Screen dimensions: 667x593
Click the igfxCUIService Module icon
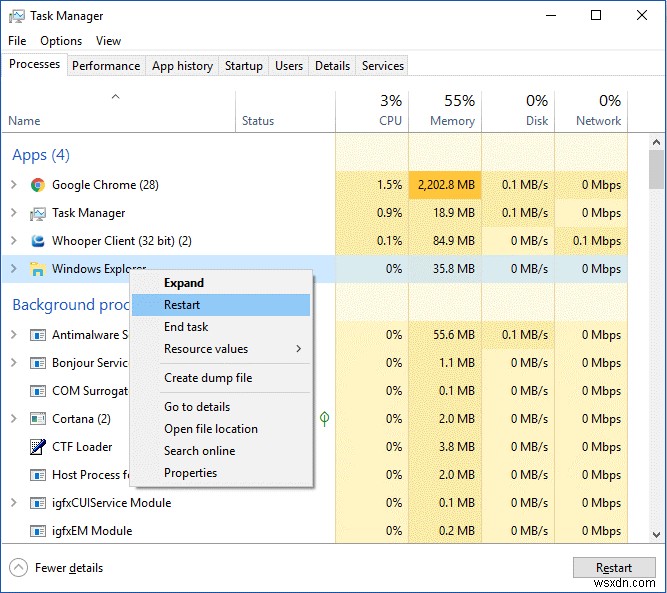point(38,503)
